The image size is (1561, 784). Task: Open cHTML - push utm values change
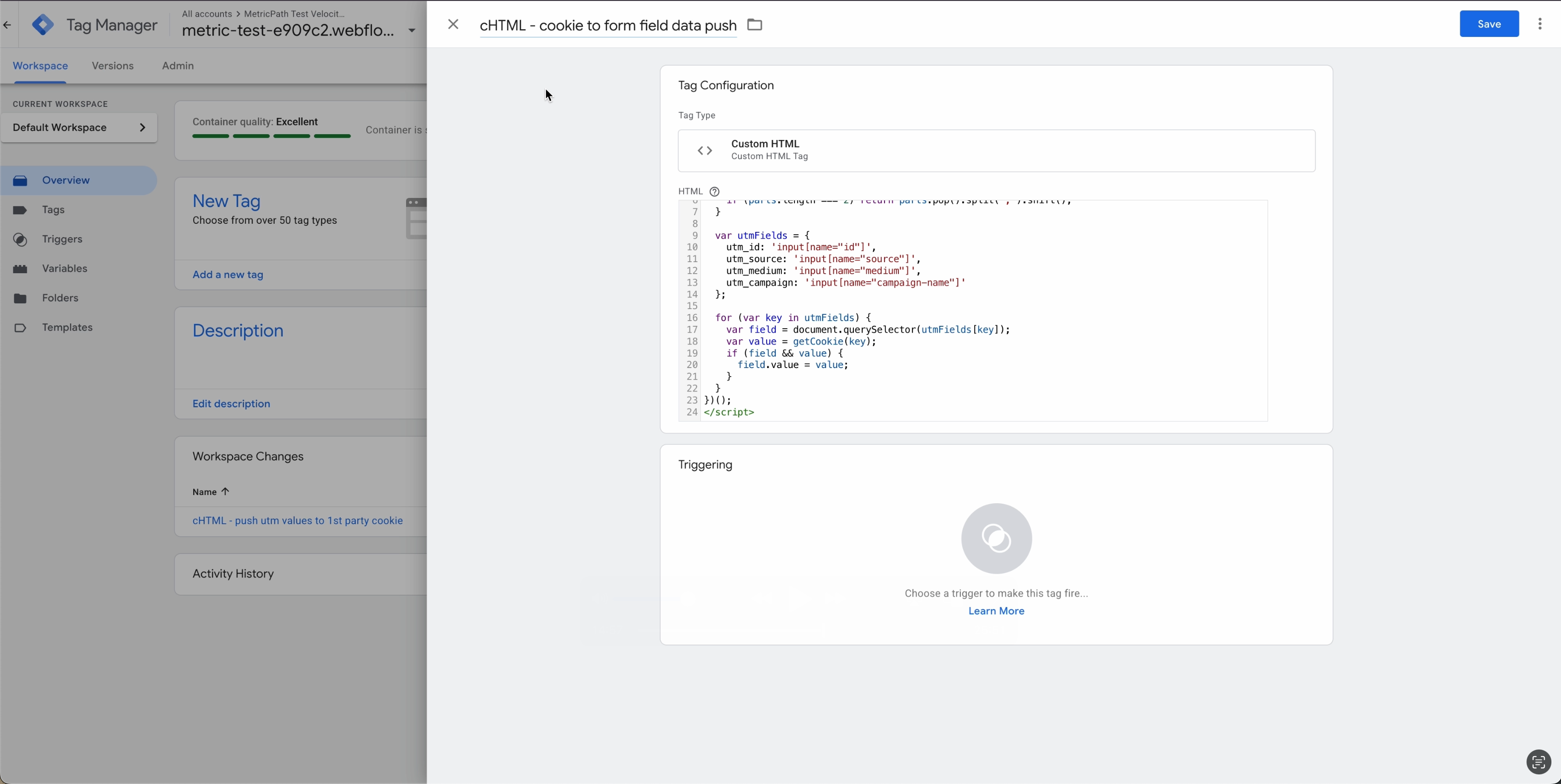298,520
